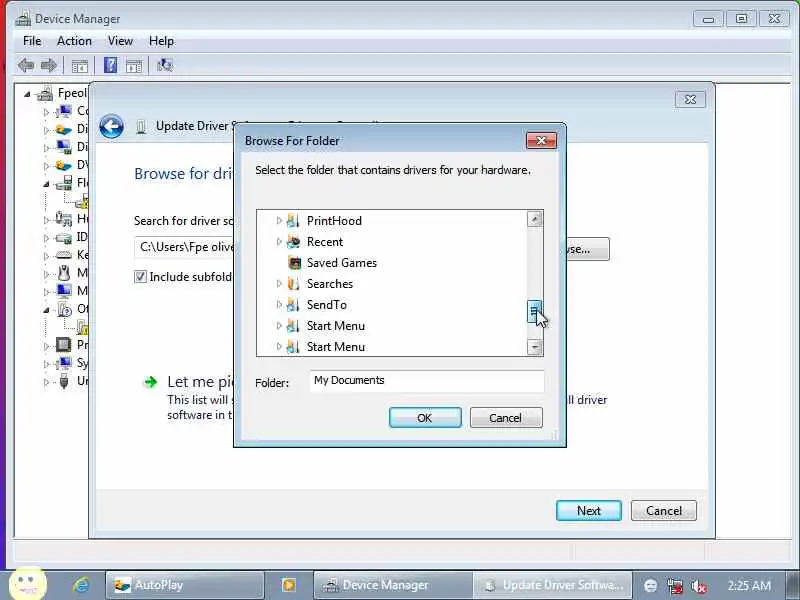
Task: Open the View menu
Action: [x=120, y=41]
